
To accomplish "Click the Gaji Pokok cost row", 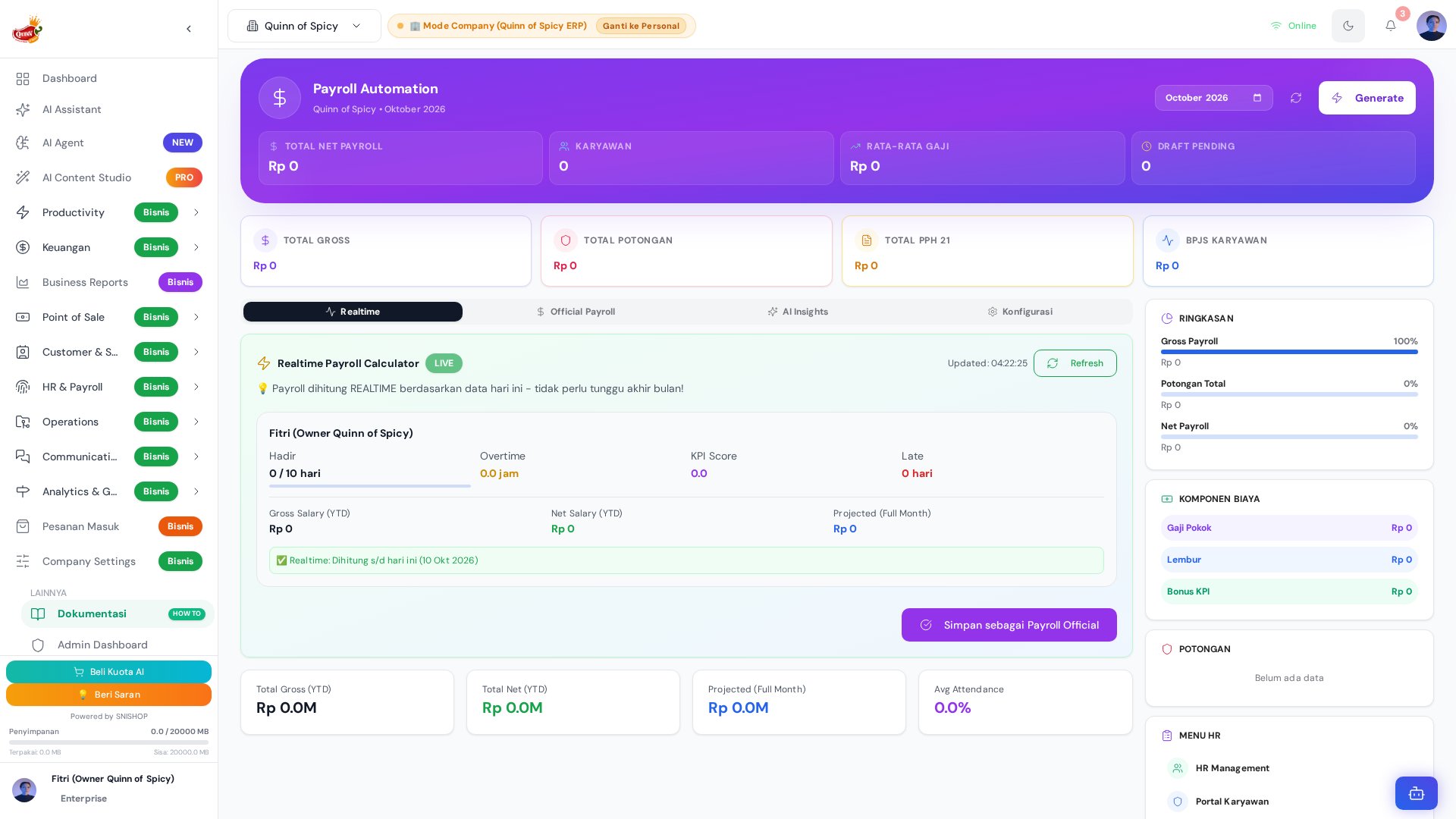I will point(1289,528).
